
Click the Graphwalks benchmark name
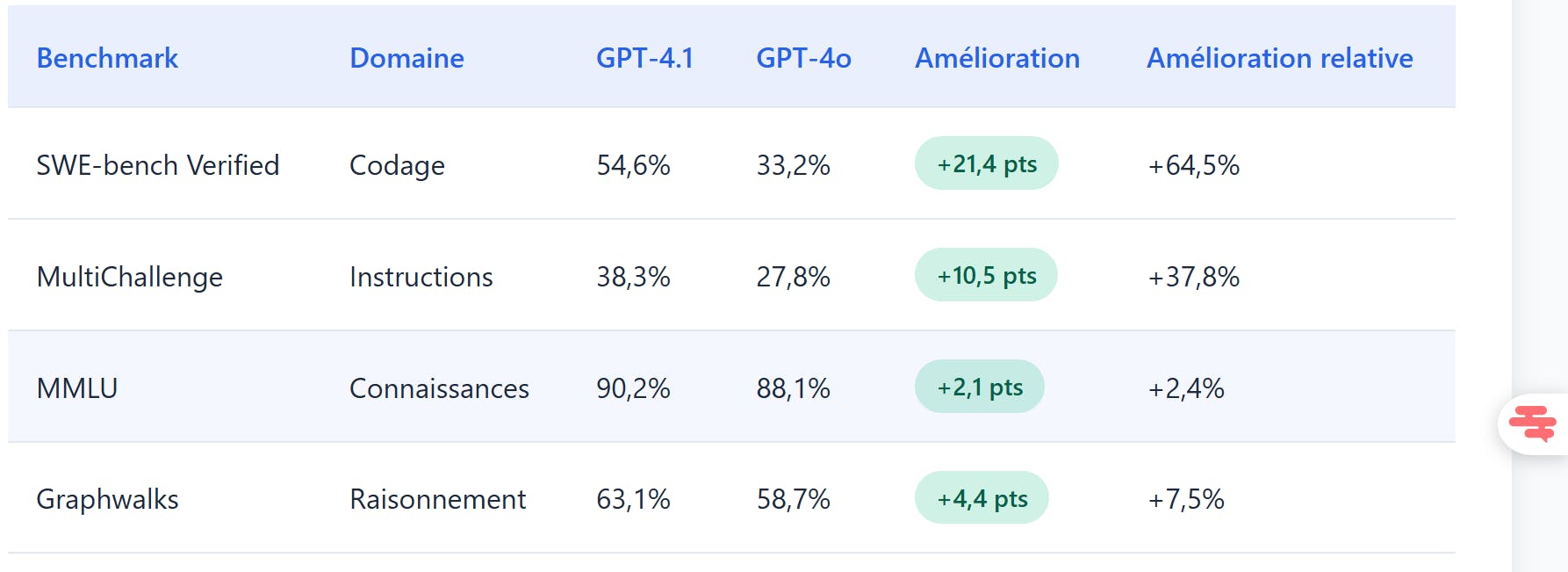click(x=107, y=499)
